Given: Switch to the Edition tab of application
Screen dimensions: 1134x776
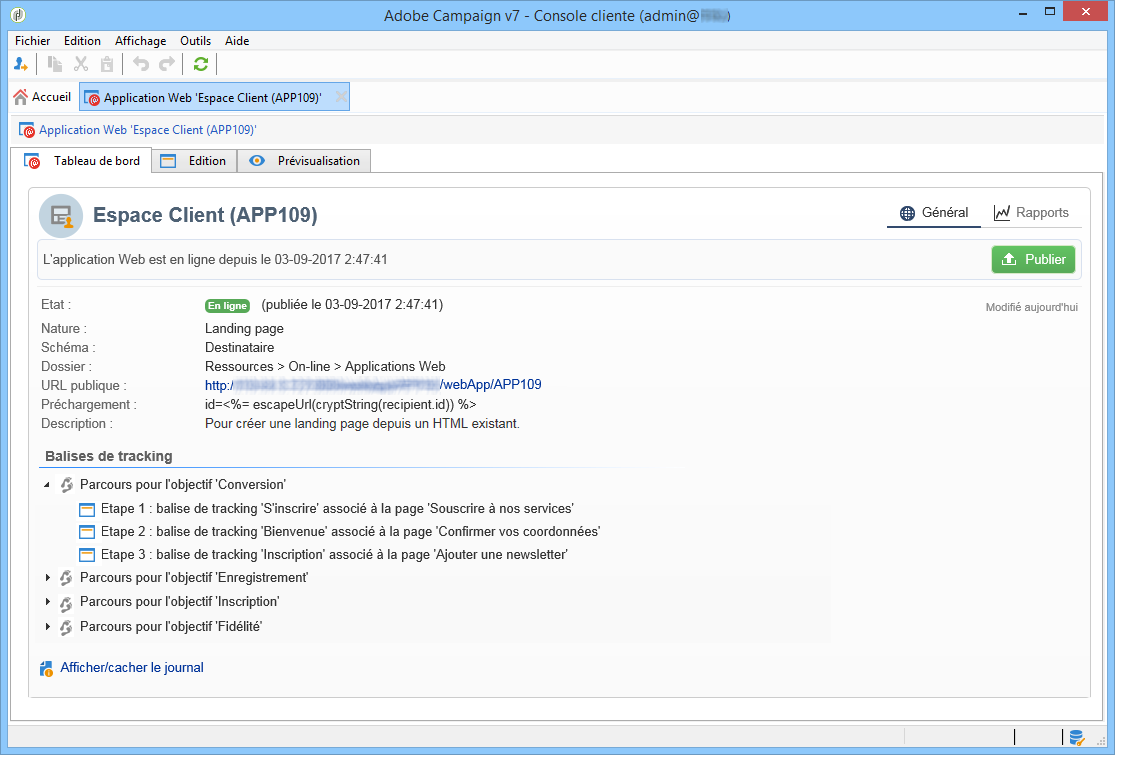Looking at the screenshot, I should pos(194,161).
